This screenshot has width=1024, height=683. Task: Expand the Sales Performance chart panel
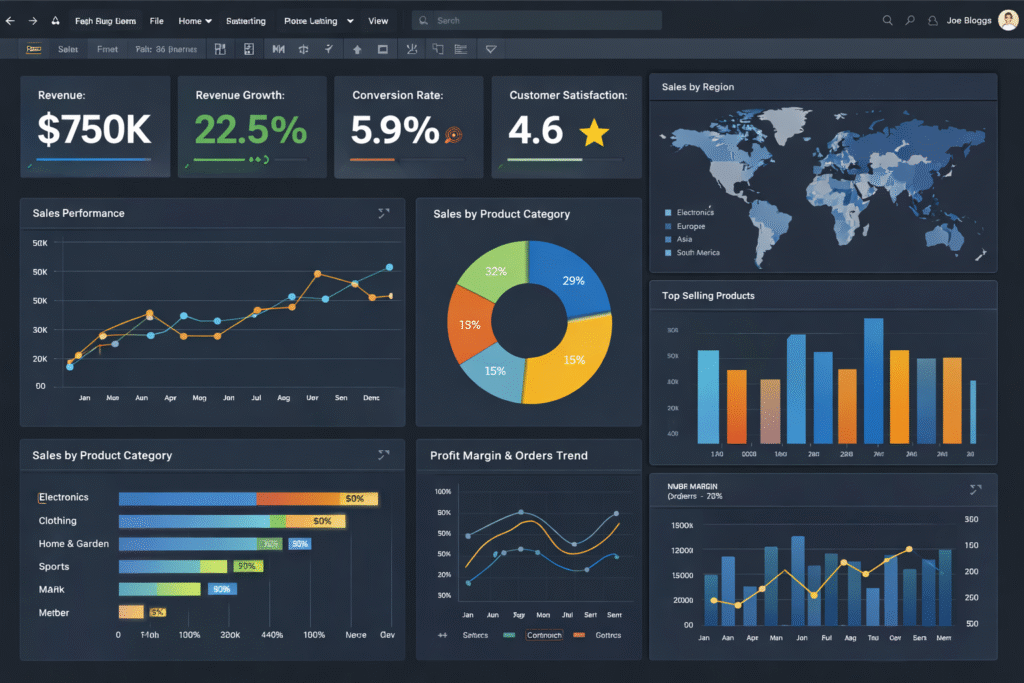click(x=384, y=213)
